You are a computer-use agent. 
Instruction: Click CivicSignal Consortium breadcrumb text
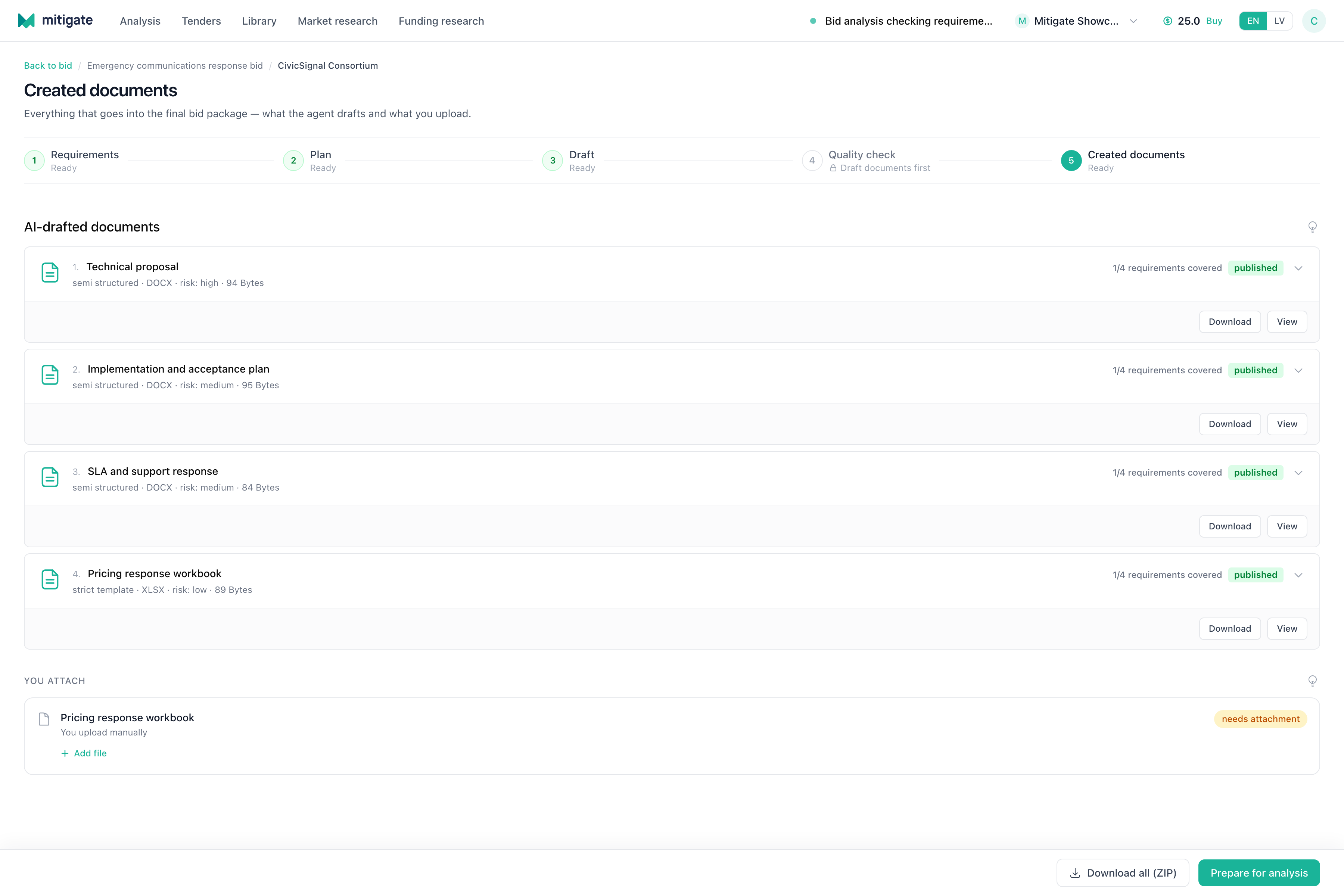(327, 66)
